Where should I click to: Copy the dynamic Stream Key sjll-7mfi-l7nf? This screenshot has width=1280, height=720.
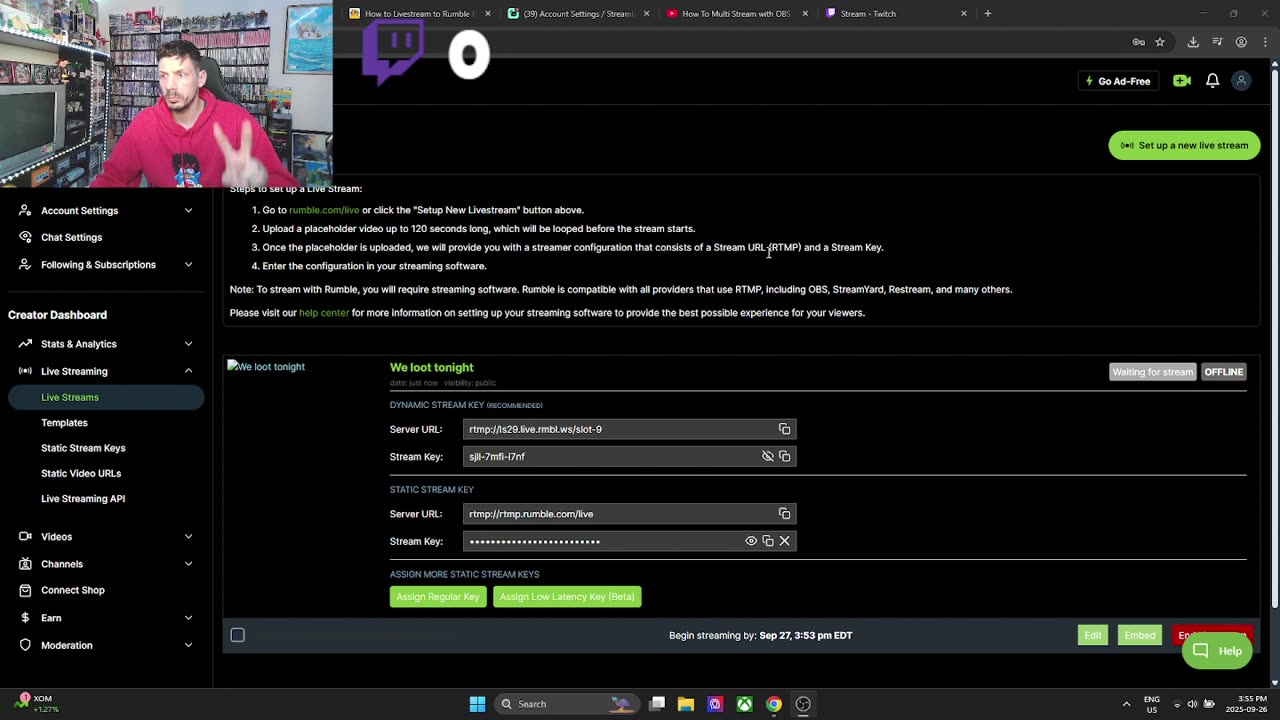coord(784,456)
